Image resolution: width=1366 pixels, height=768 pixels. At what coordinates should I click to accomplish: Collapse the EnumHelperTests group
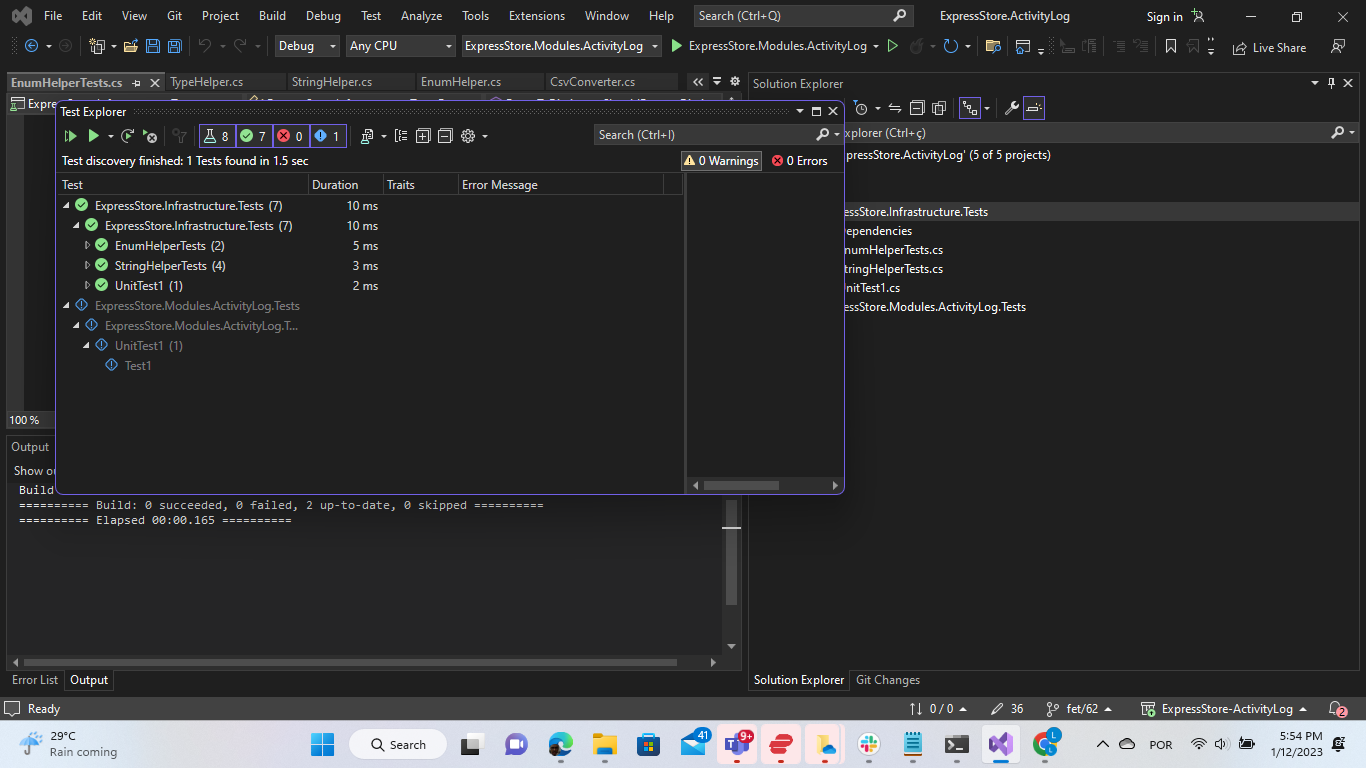[x=86, y=245]
